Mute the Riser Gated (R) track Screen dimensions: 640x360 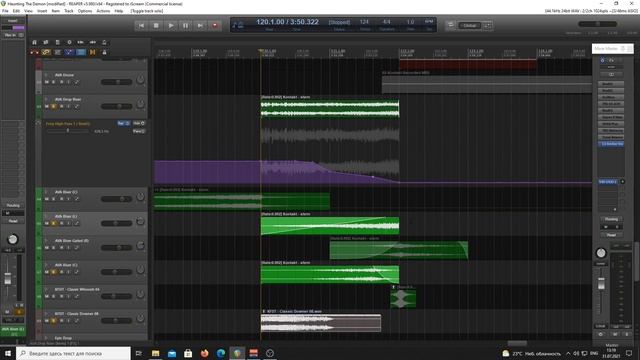tap(47, 248)
